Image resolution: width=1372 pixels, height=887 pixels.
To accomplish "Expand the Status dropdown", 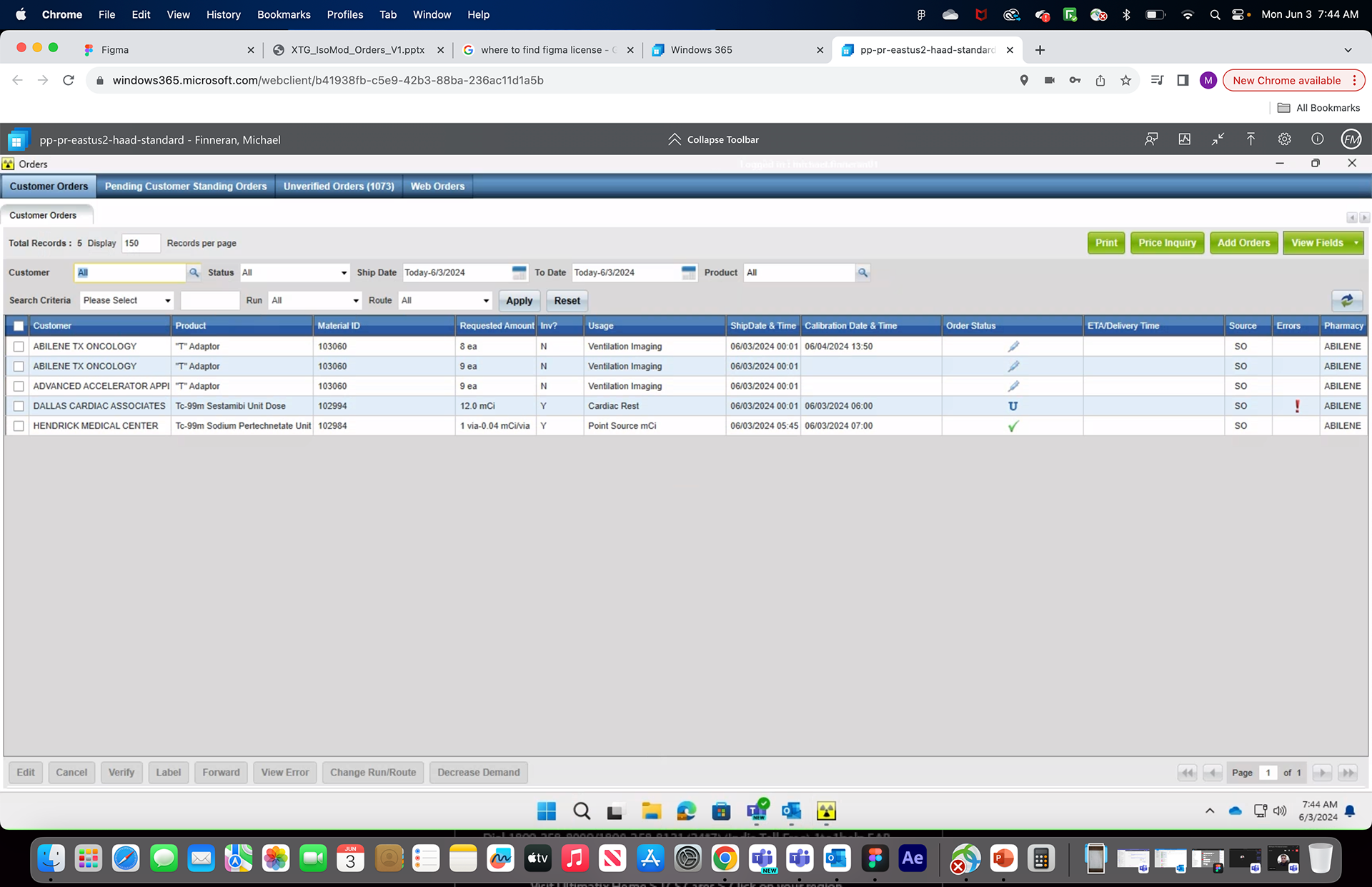I will click(x=343, y=272).
